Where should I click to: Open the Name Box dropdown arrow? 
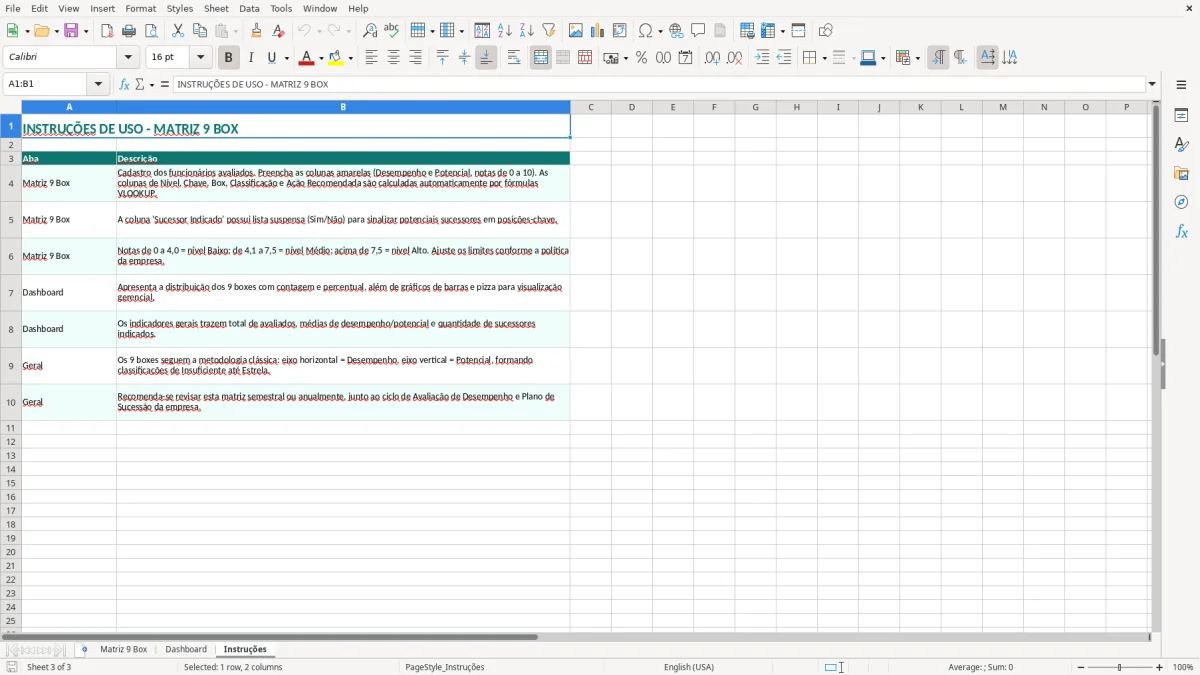98,85
